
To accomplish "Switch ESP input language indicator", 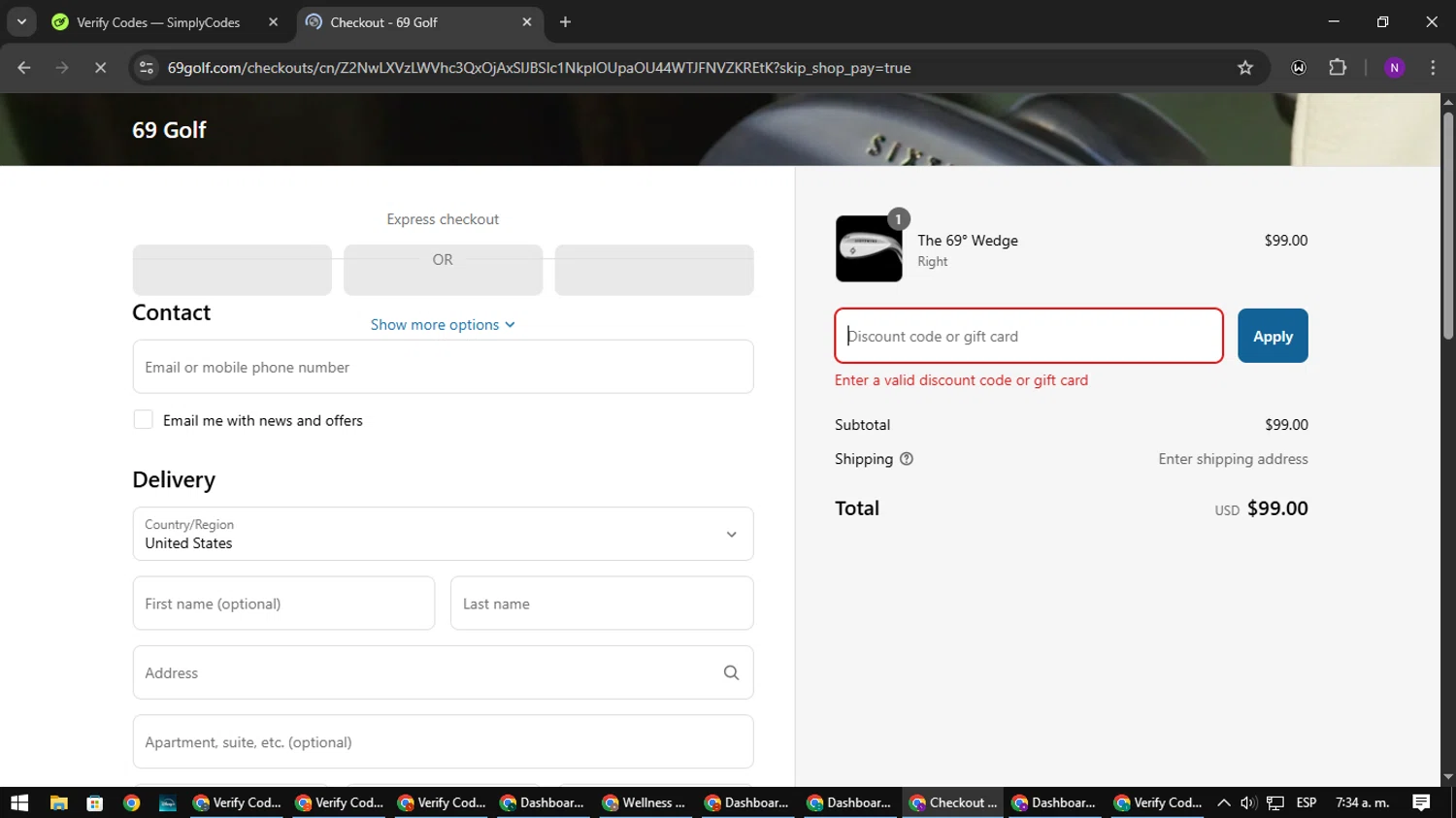I will pyautogui.click(x=1307, y=802).
